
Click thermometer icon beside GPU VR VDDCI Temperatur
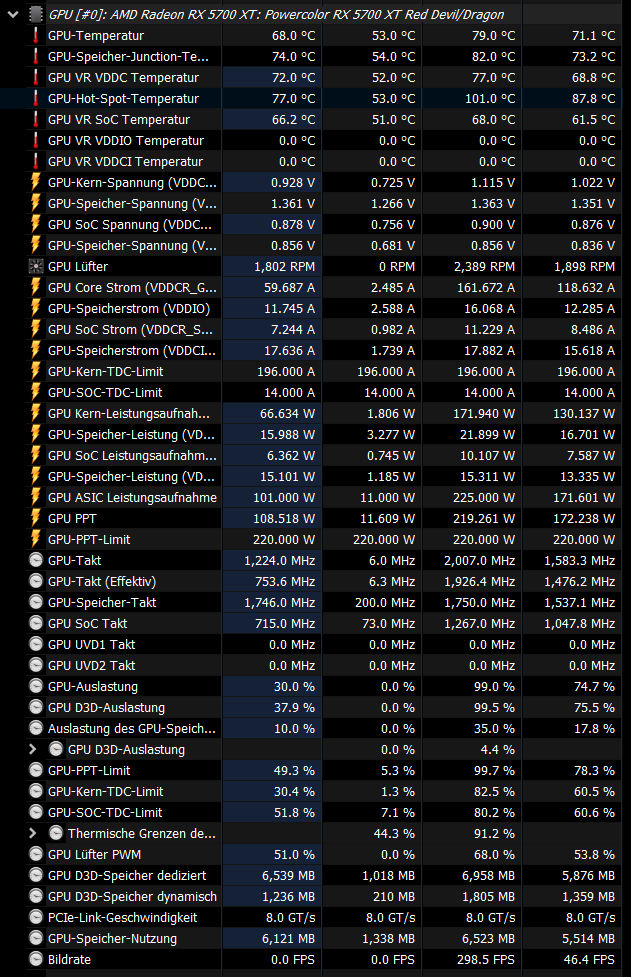pyautogui.click(x=36, y=161)
